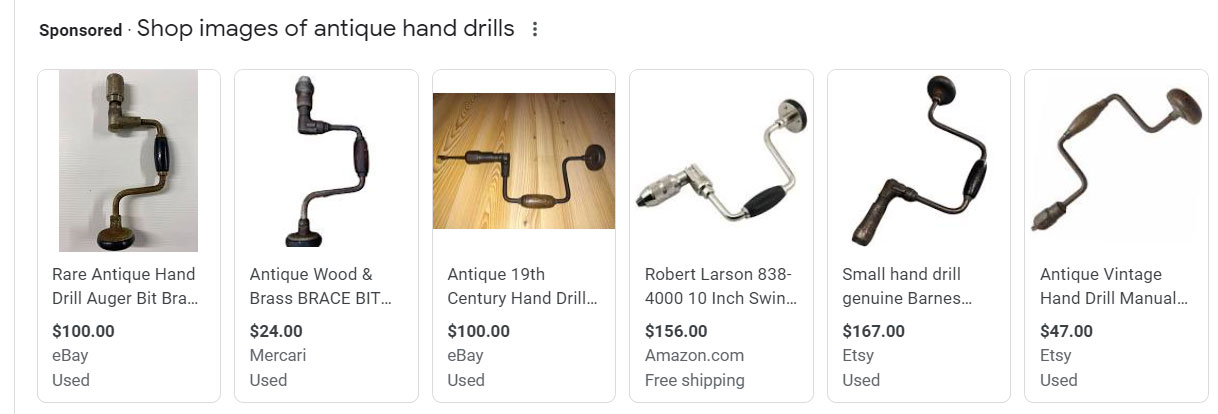Click the Sponsored label

[80, 30]
